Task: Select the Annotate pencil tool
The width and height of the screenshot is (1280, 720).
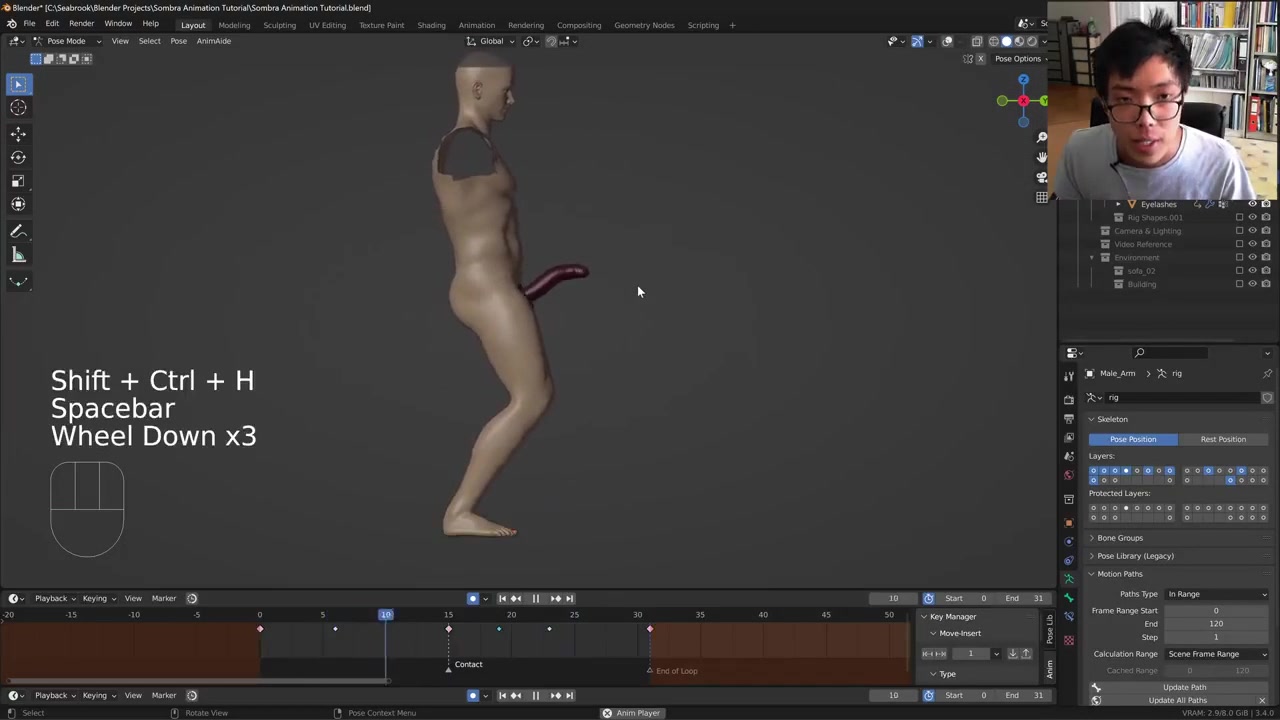Action: coord(18,231)
